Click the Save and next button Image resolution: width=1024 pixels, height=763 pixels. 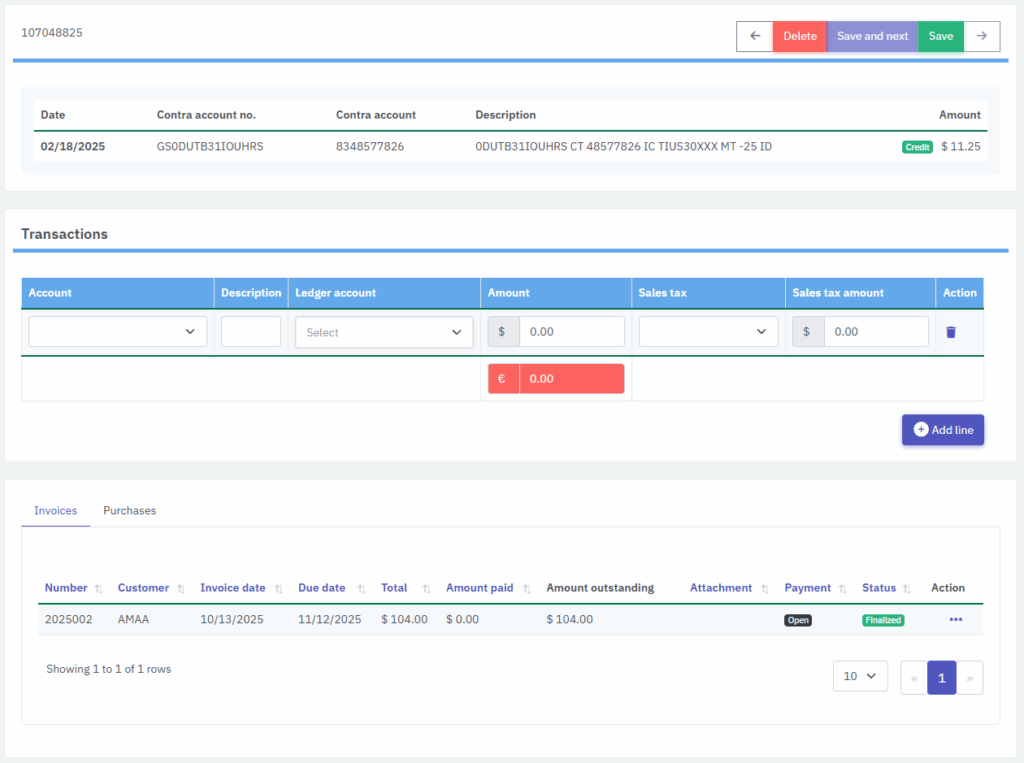click(872, 36)
